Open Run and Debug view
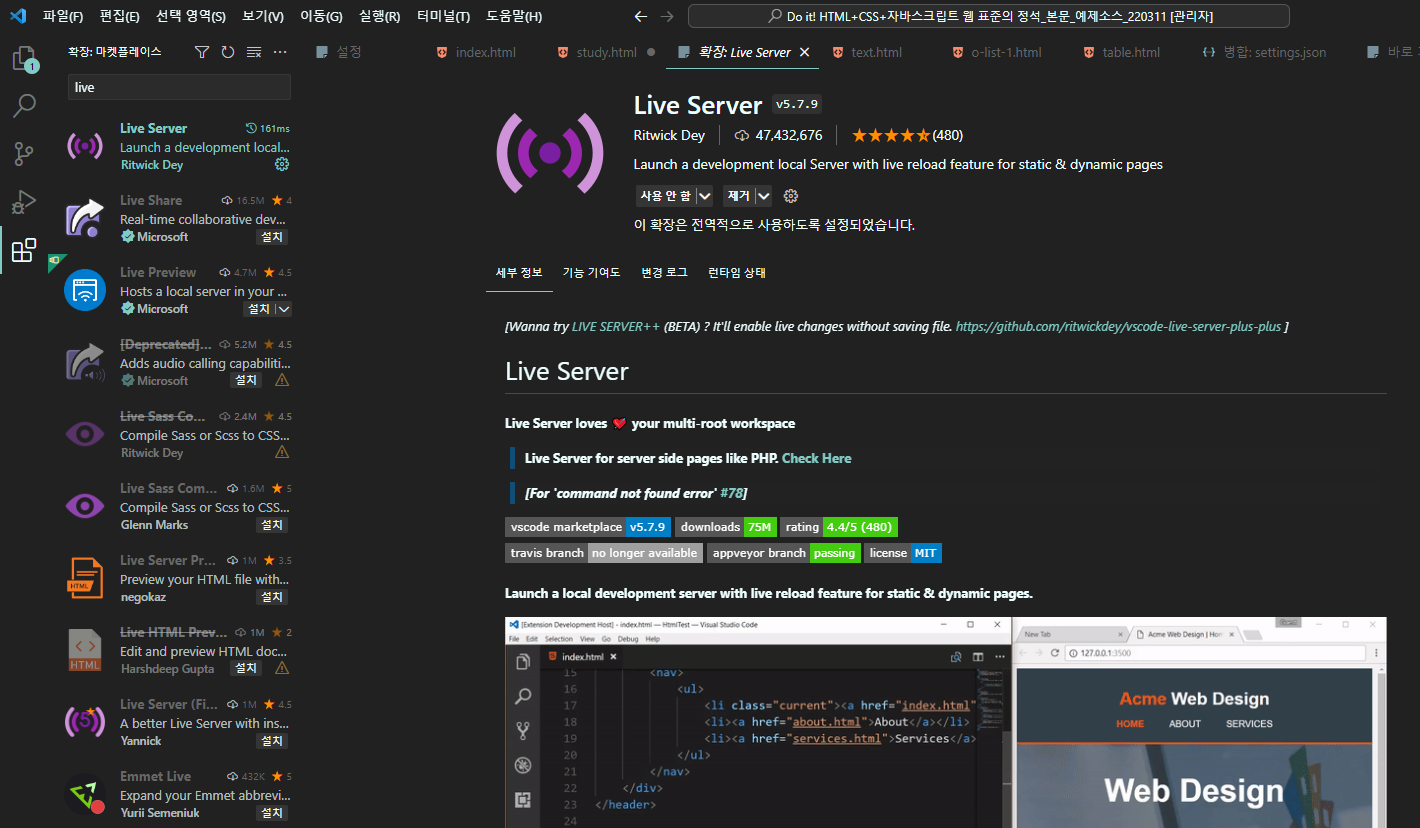The height and width of the screenshot is (828, 1420). pos(24,201)
